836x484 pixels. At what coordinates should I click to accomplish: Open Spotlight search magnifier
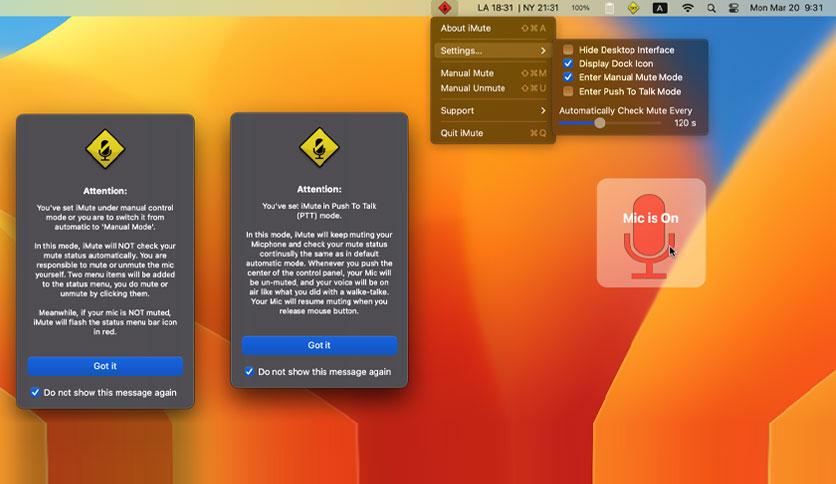point(711,8)
